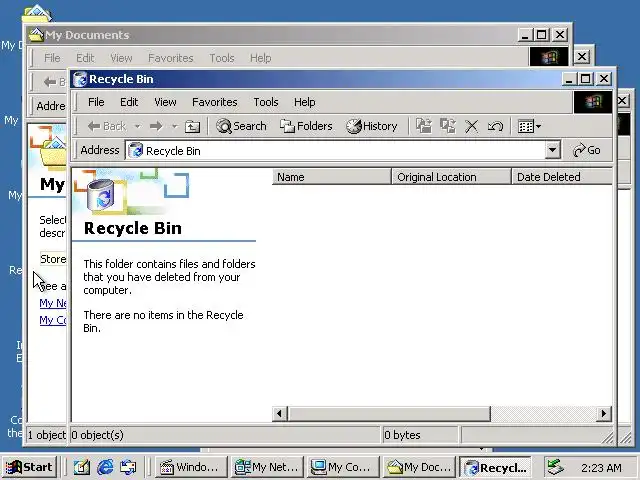Click the Undo toolbar icon
This screenshot has height=480, width=640.
pos(495,127)
